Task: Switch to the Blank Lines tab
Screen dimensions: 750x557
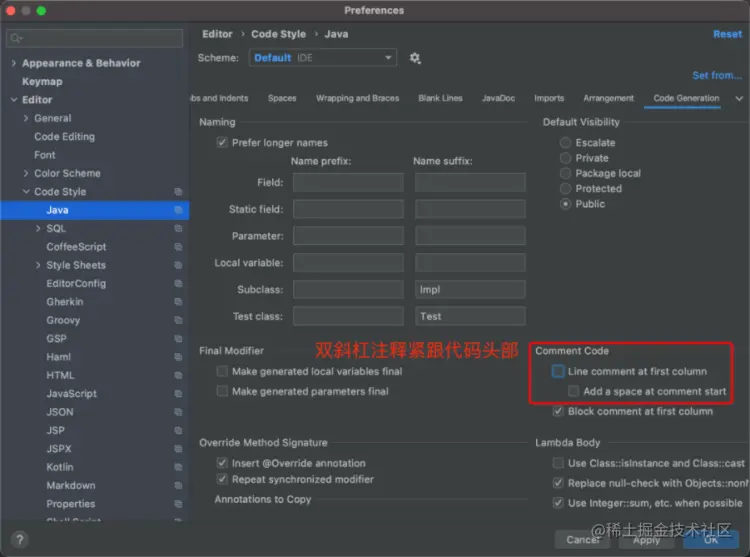Action: (440, 98)
